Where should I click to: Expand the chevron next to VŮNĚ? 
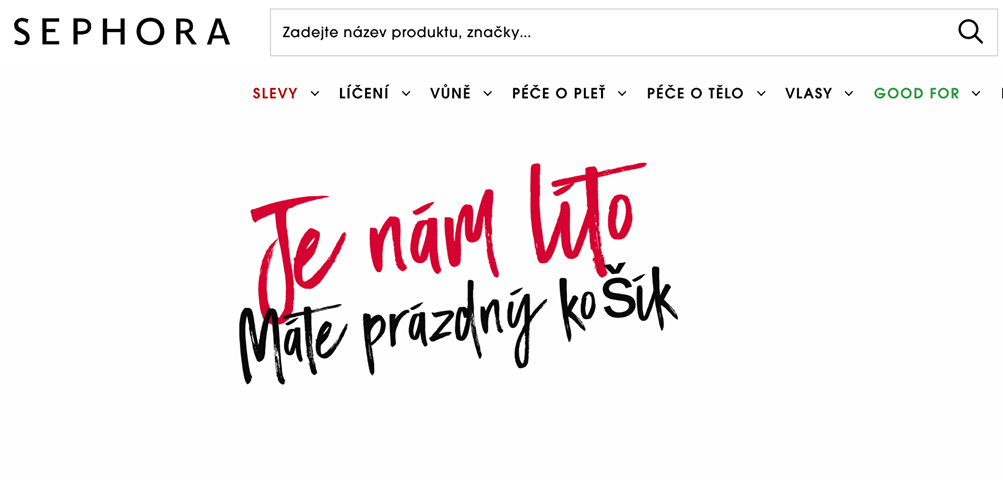point(488,93)
